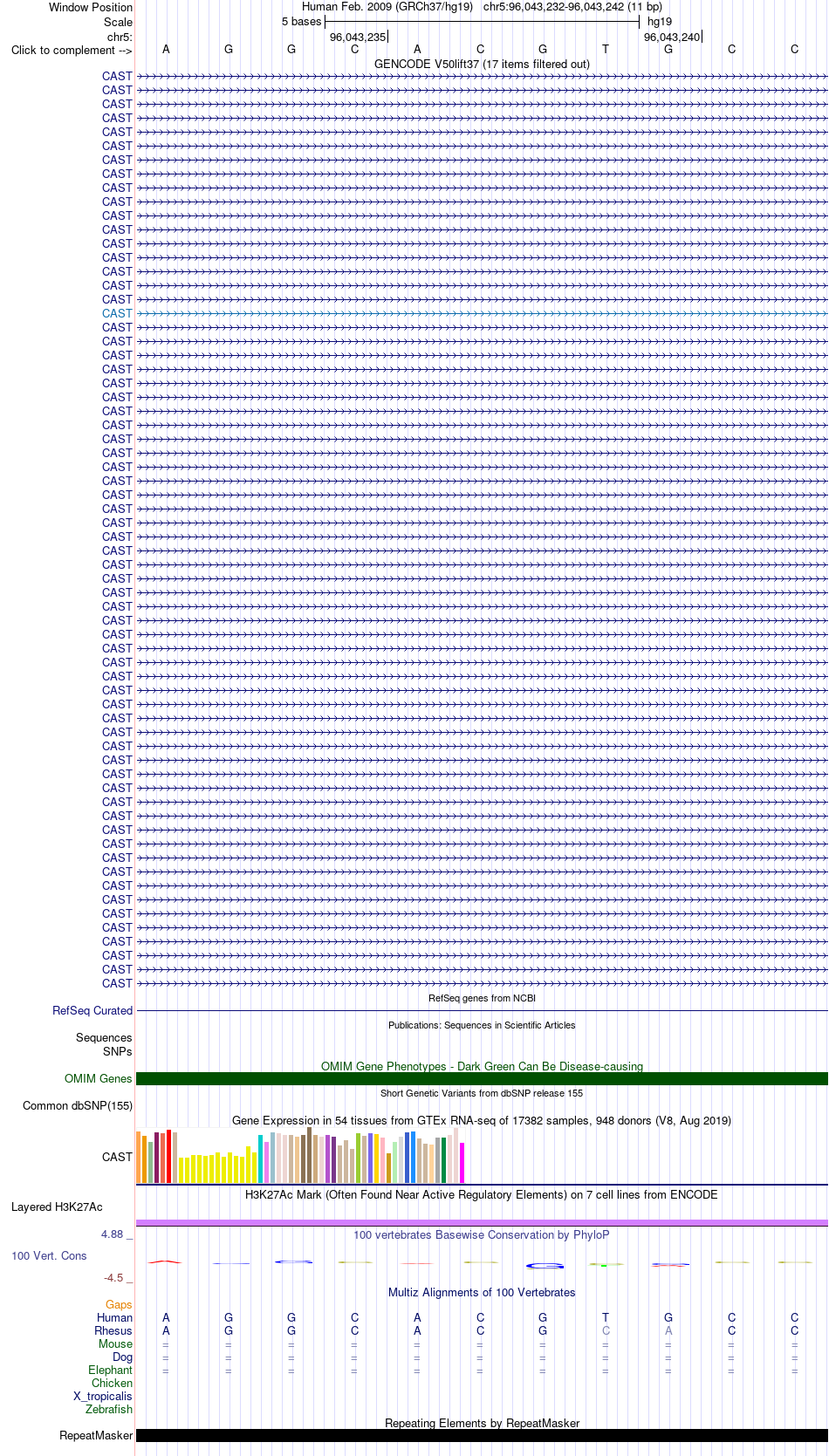Click the 'GENCODE V50lift37 (17 items filtered out)' title
829x1456 pixels.
[x=482, y=64]
